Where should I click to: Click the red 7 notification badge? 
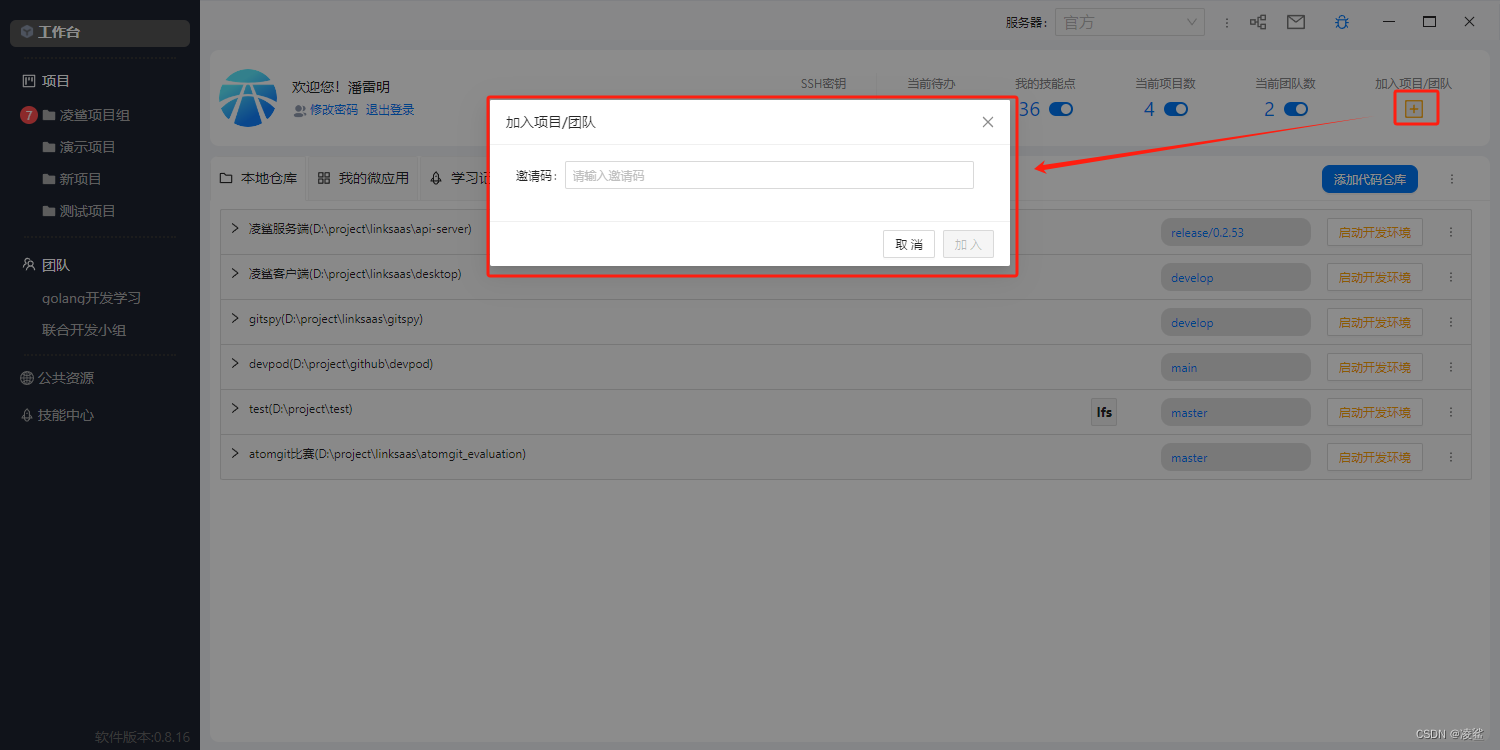pyautogui.click(x=29, y=115)
